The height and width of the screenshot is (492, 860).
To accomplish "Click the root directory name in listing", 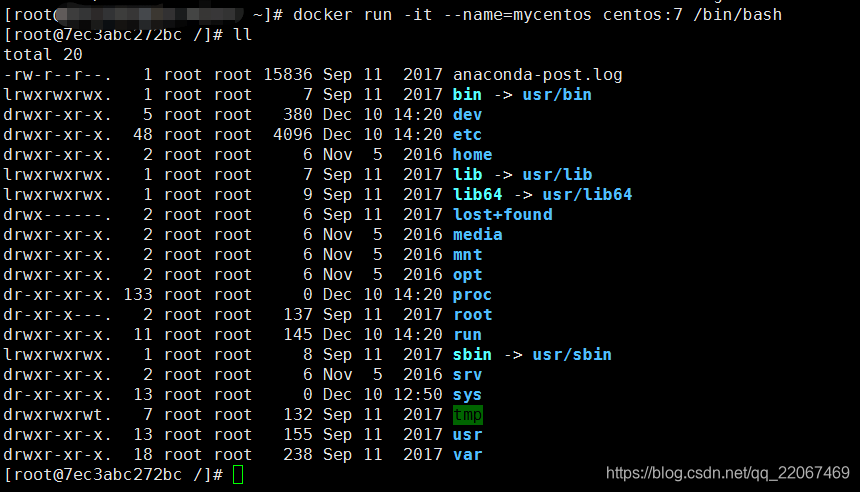I will (472, 315).
